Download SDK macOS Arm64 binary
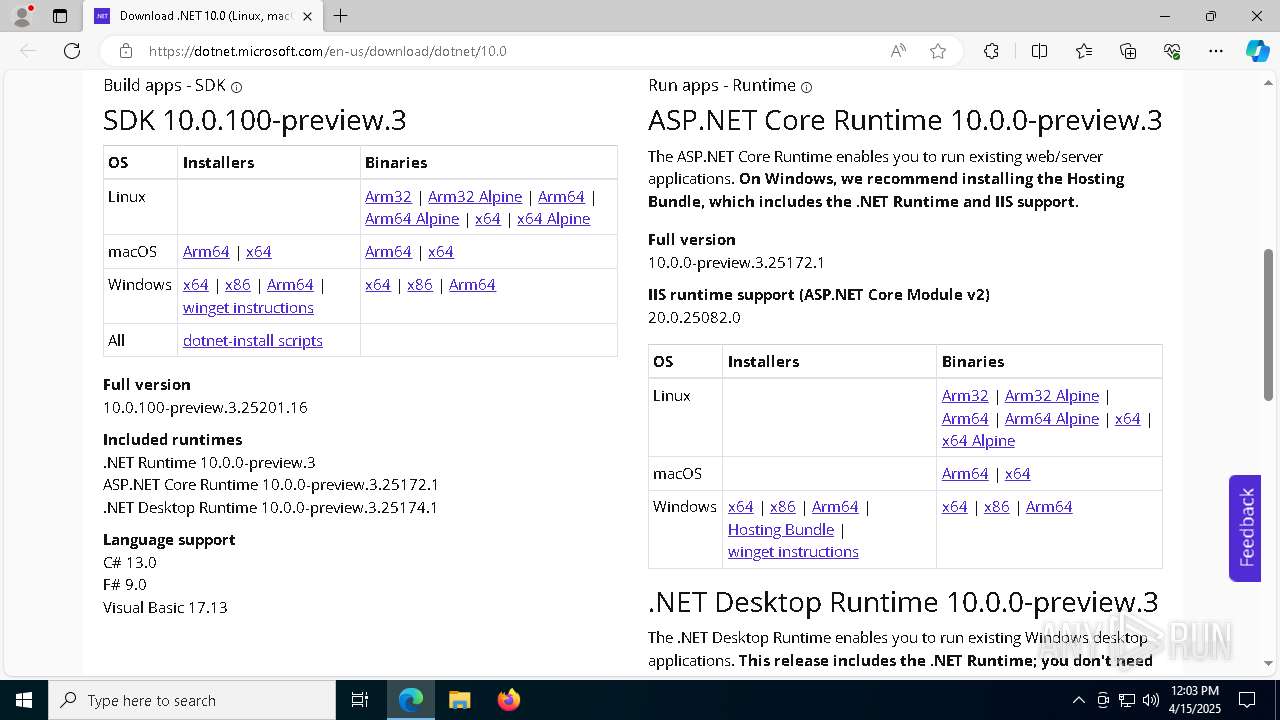 click(388, 251)
